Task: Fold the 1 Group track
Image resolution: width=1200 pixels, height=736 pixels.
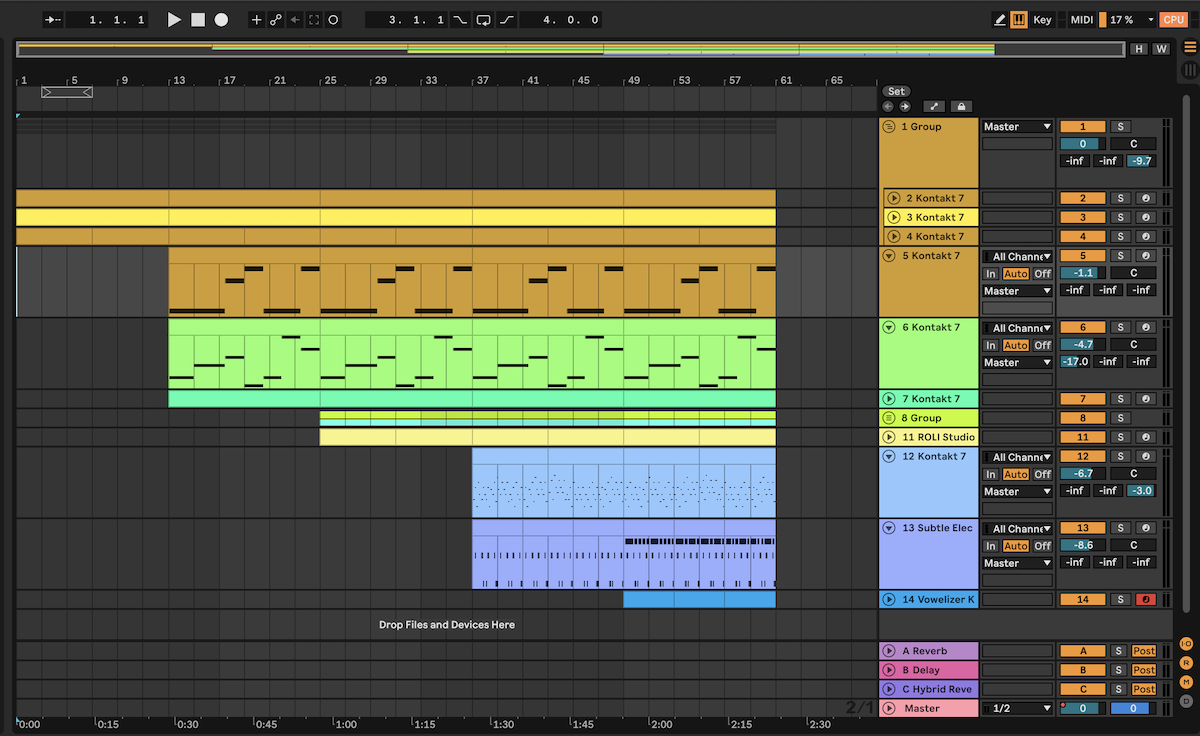Action: pyautogui.click(x=889, y=127)
